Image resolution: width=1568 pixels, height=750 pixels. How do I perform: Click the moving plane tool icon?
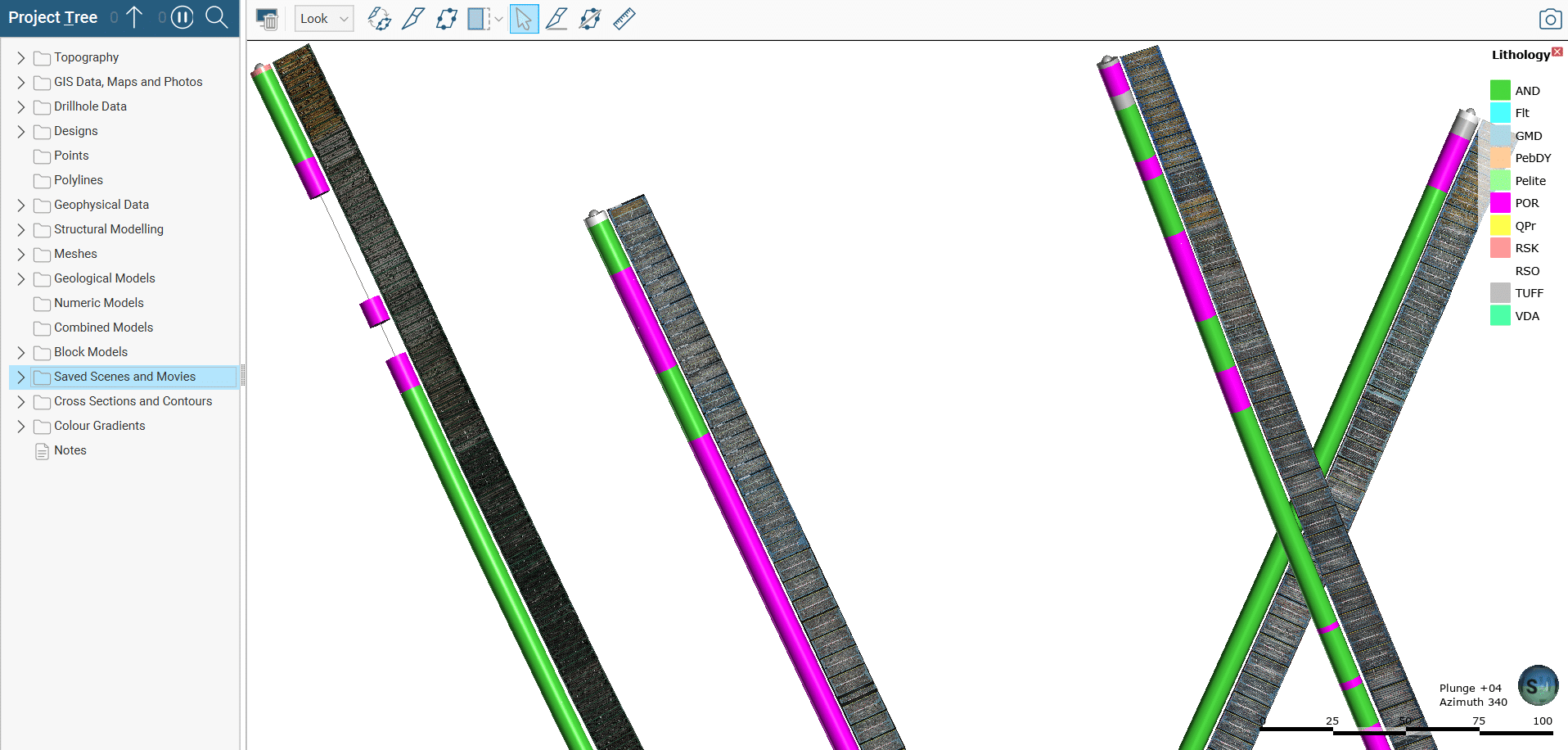point(447,18)
